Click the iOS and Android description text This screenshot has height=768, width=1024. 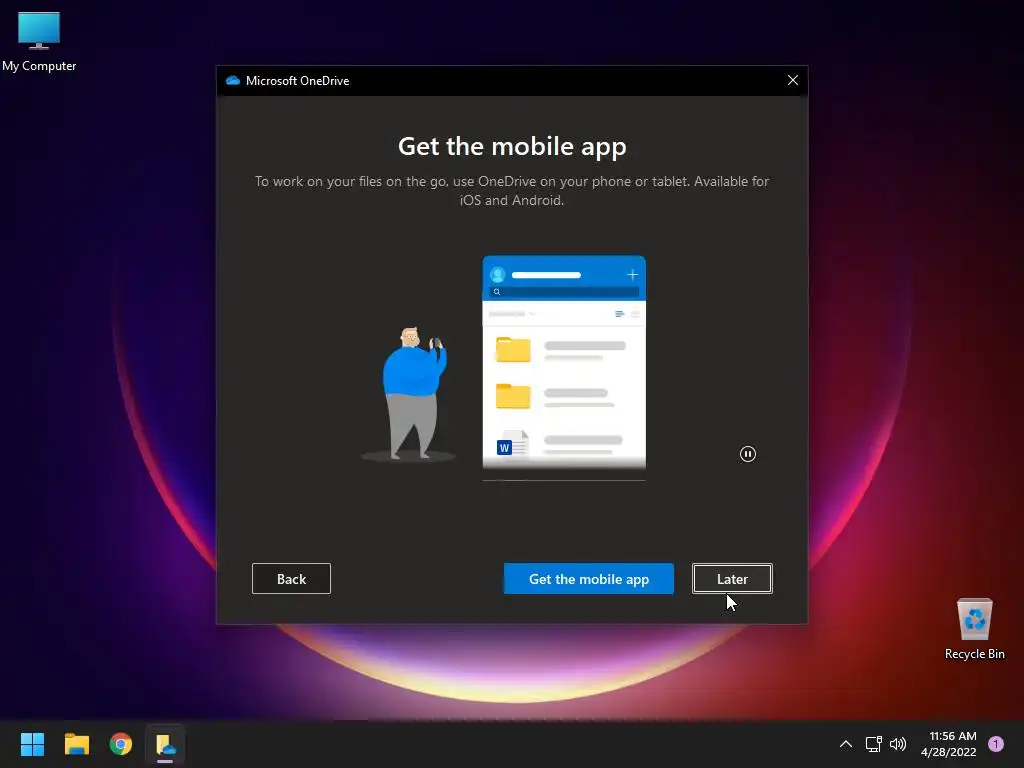click(512, 191)
